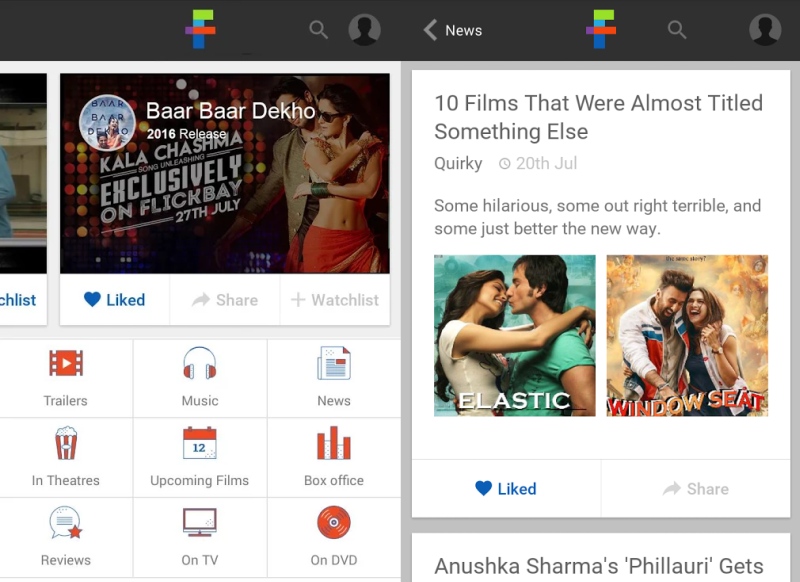This screenshot has width=800, height=582.
Task: Open the Anushka Sharma's Phillauri article headline
Action: pyautogui.click(x=598, y=566)
